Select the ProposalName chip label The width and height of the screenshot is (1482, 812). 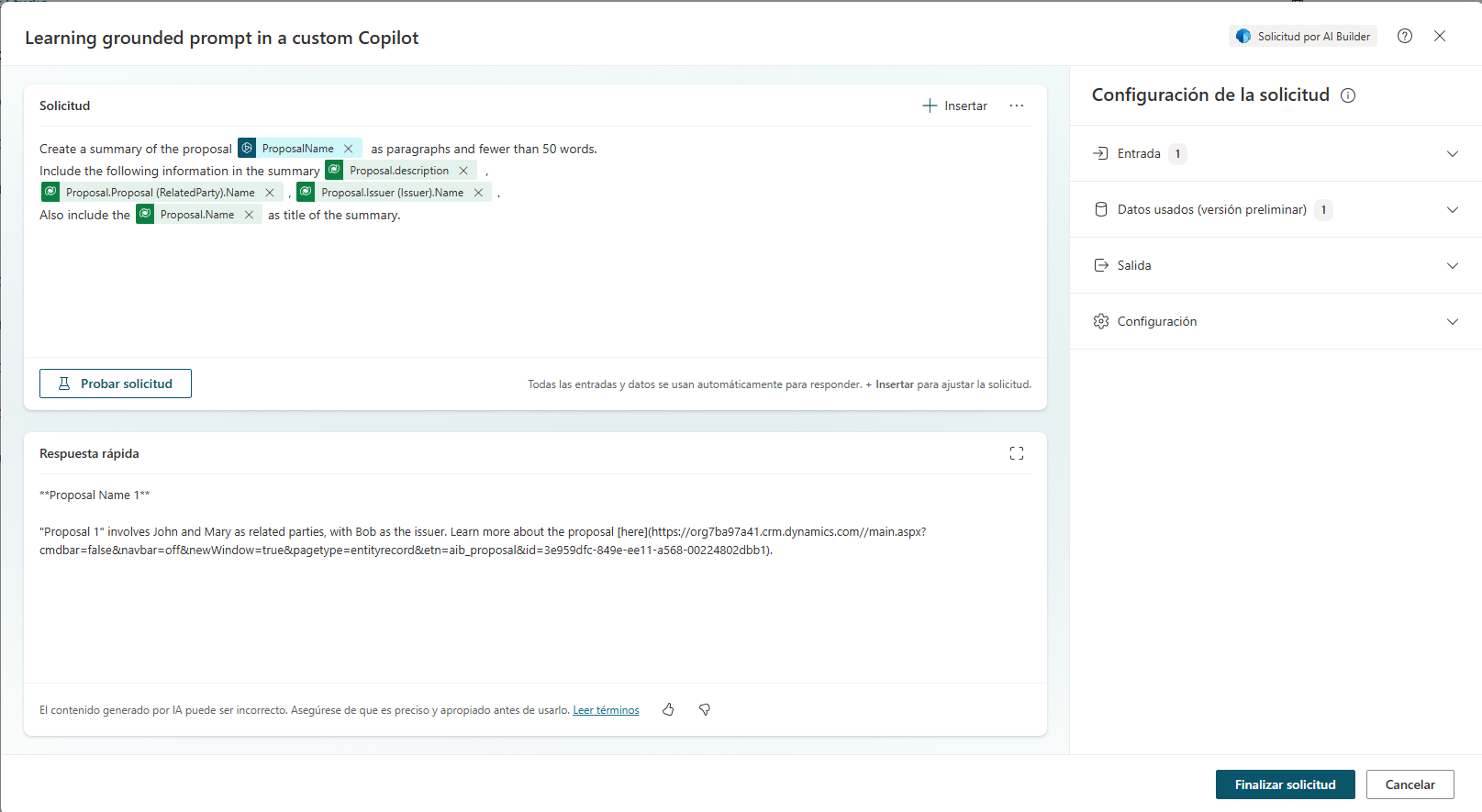[298, 149]
